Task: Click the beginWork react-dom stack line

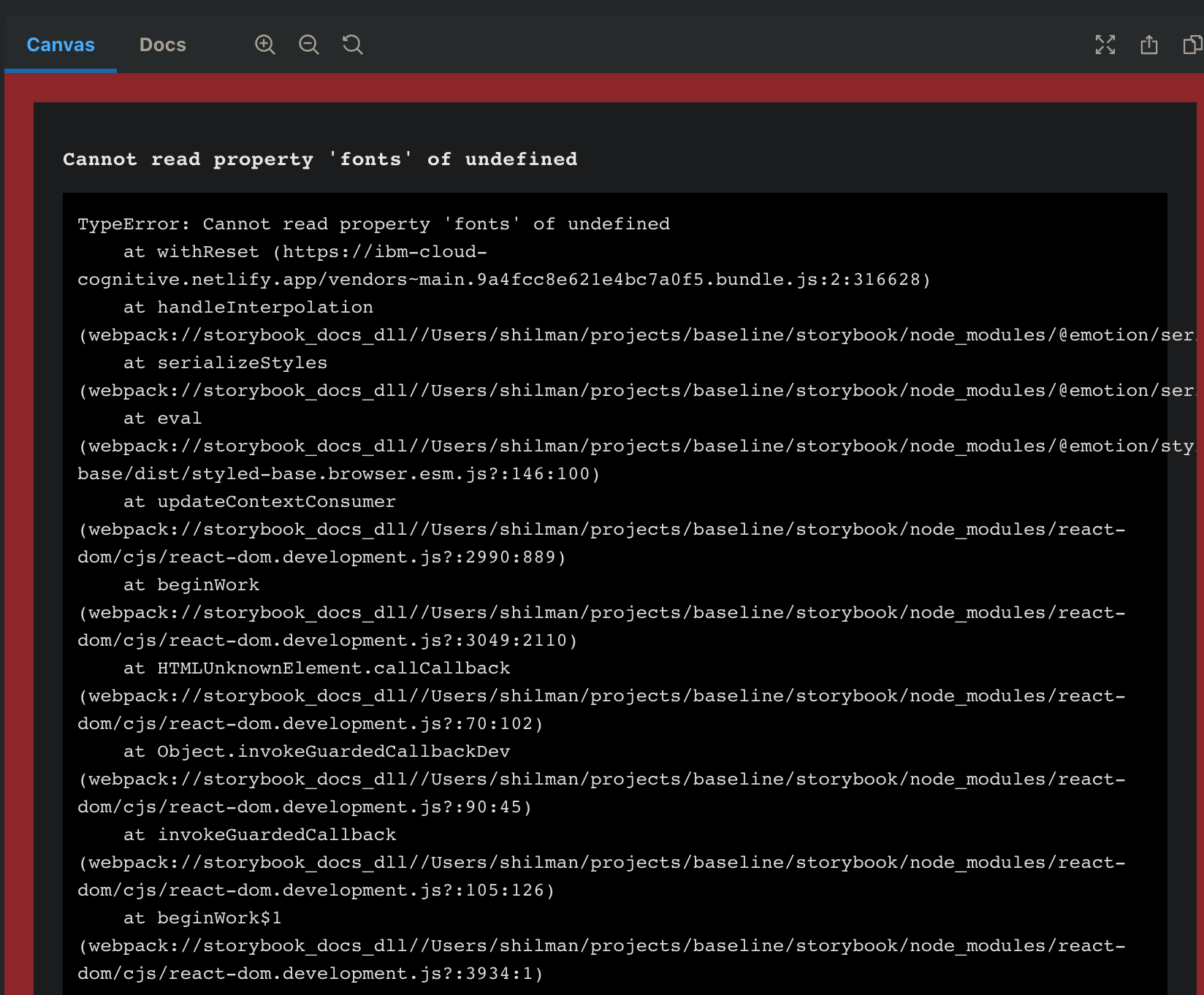Action: click(x=207, y=584)
